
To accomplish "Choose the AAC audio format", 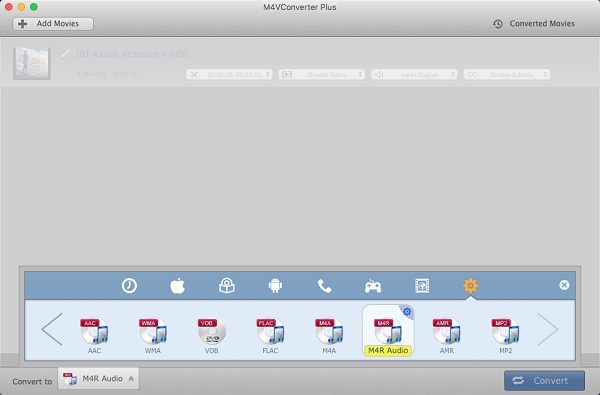I will [x=94, y=335].
